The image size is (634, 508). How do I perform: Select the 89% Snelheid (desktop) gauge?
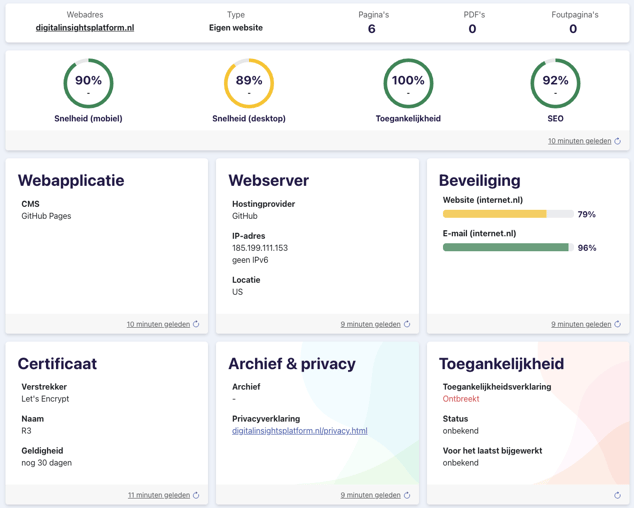(x=249, y=83)
